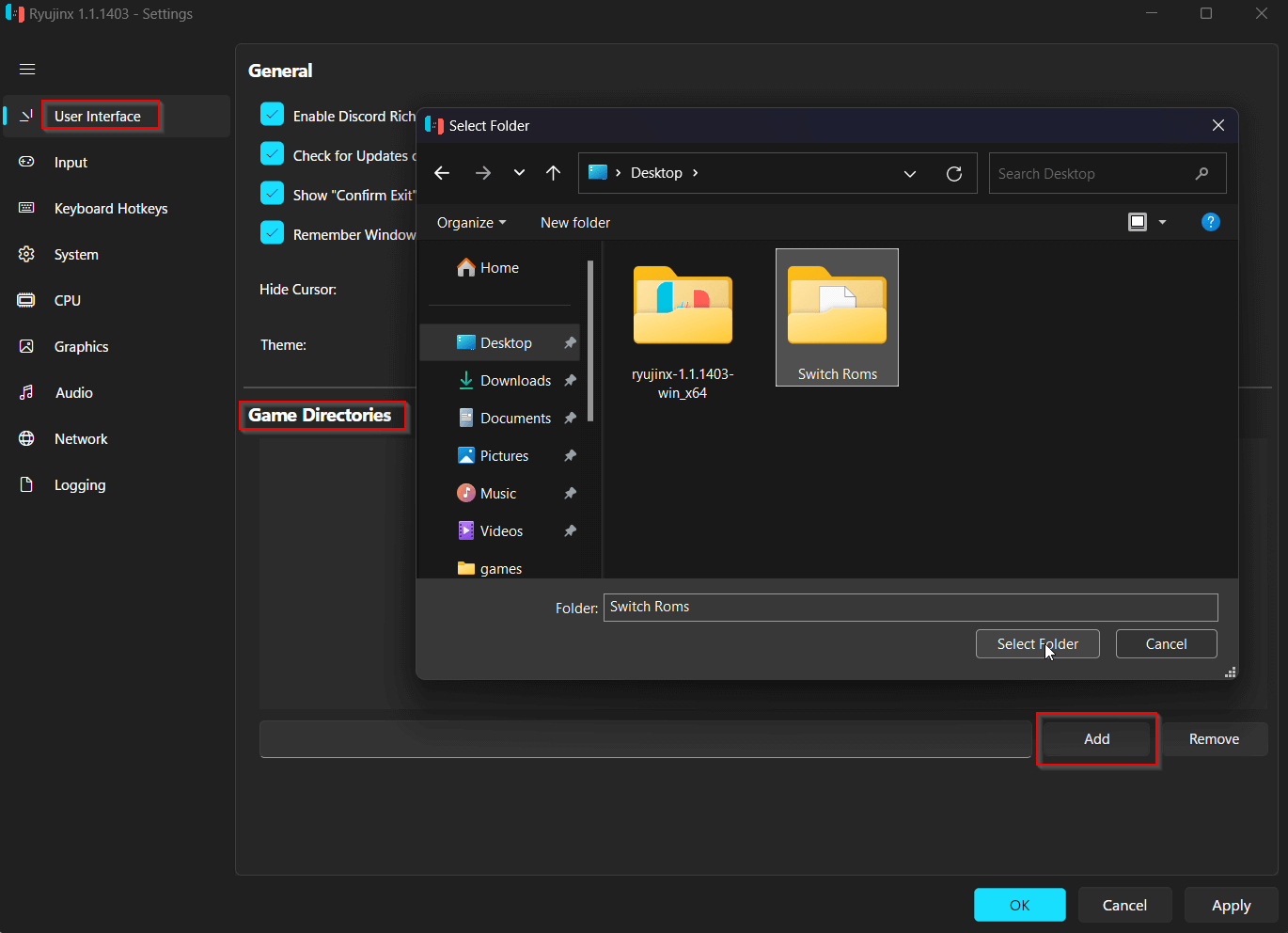The image size is (1288, 933).
Task: Click the Keyboard Hotkeys keyboard icon
Action: (26, 208)
